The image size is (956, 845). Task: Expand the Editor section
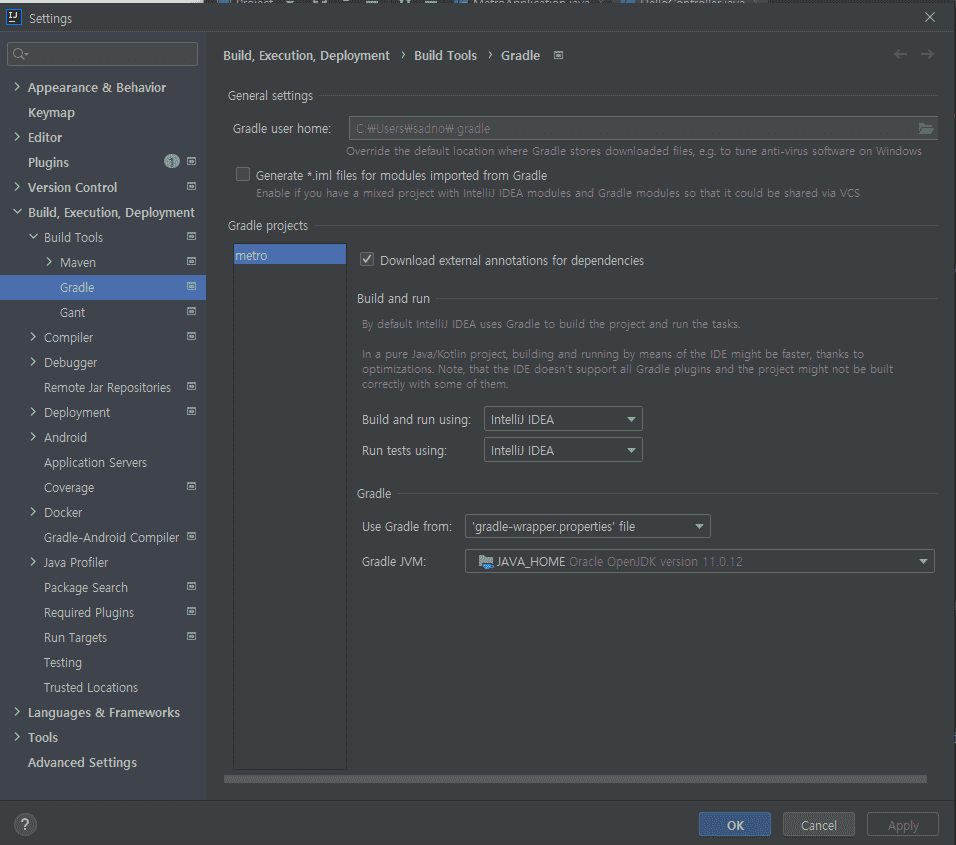pyautogui.click(x=17, y=137)
